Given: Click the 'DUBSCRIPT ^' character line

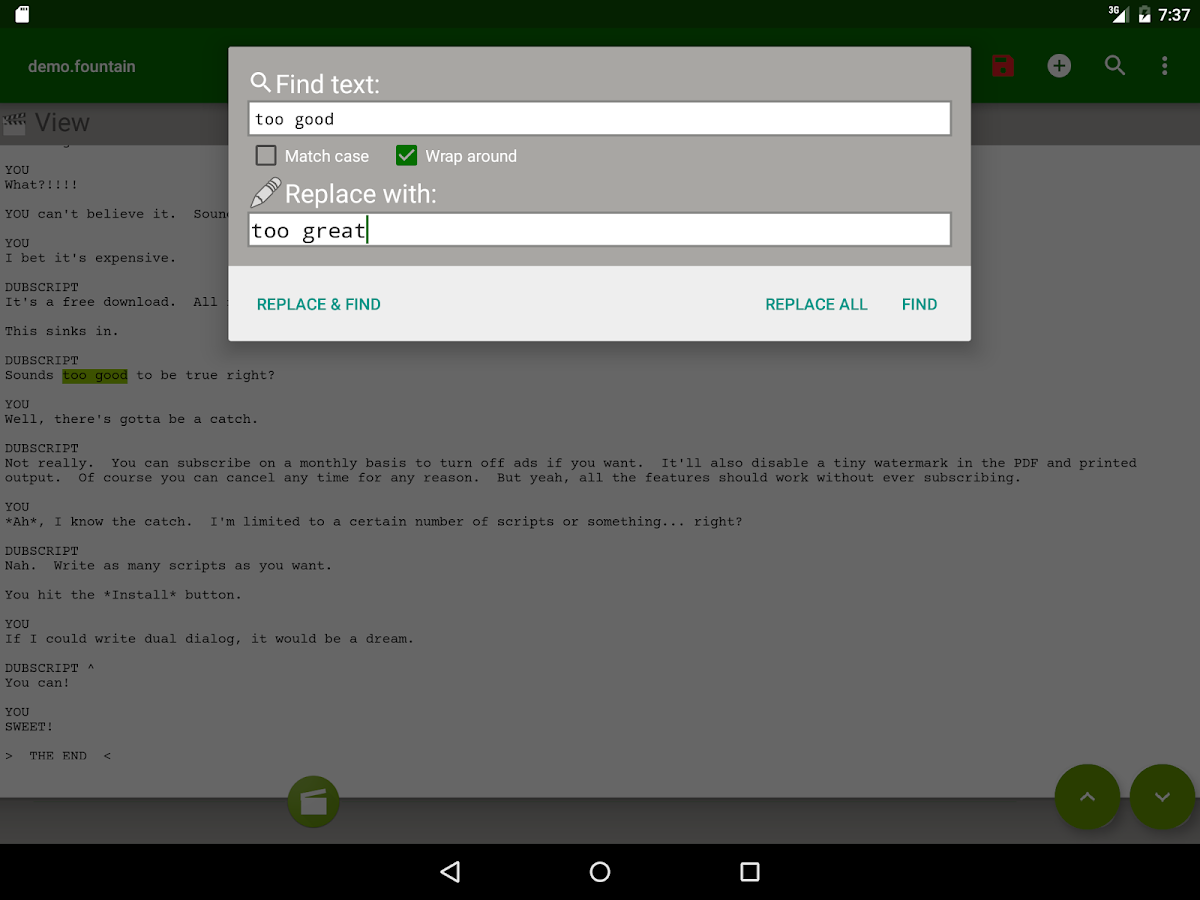Looking at the screenshot, I should click(49, 668).
